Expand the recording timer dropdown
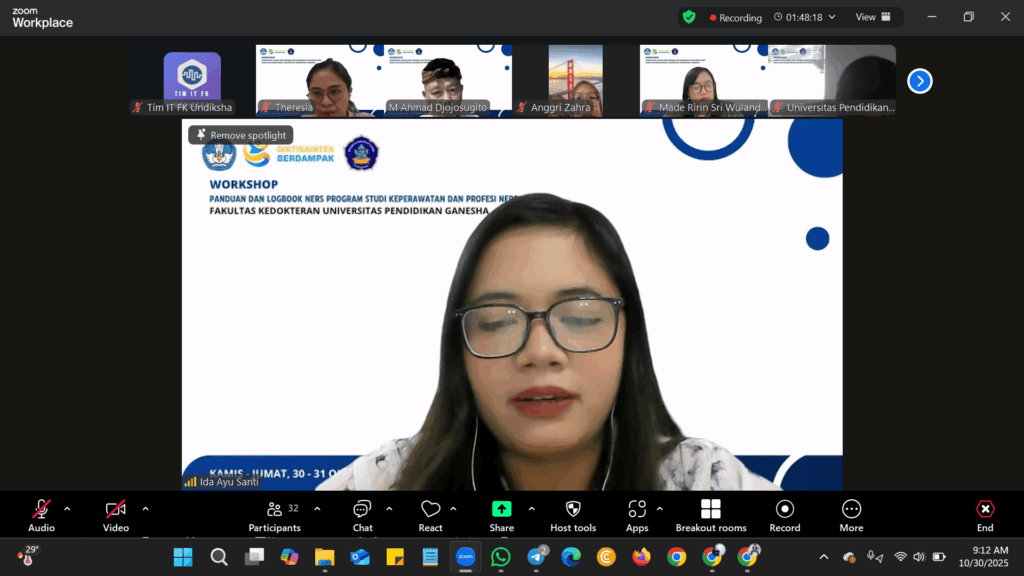 [x=832, y=17]
